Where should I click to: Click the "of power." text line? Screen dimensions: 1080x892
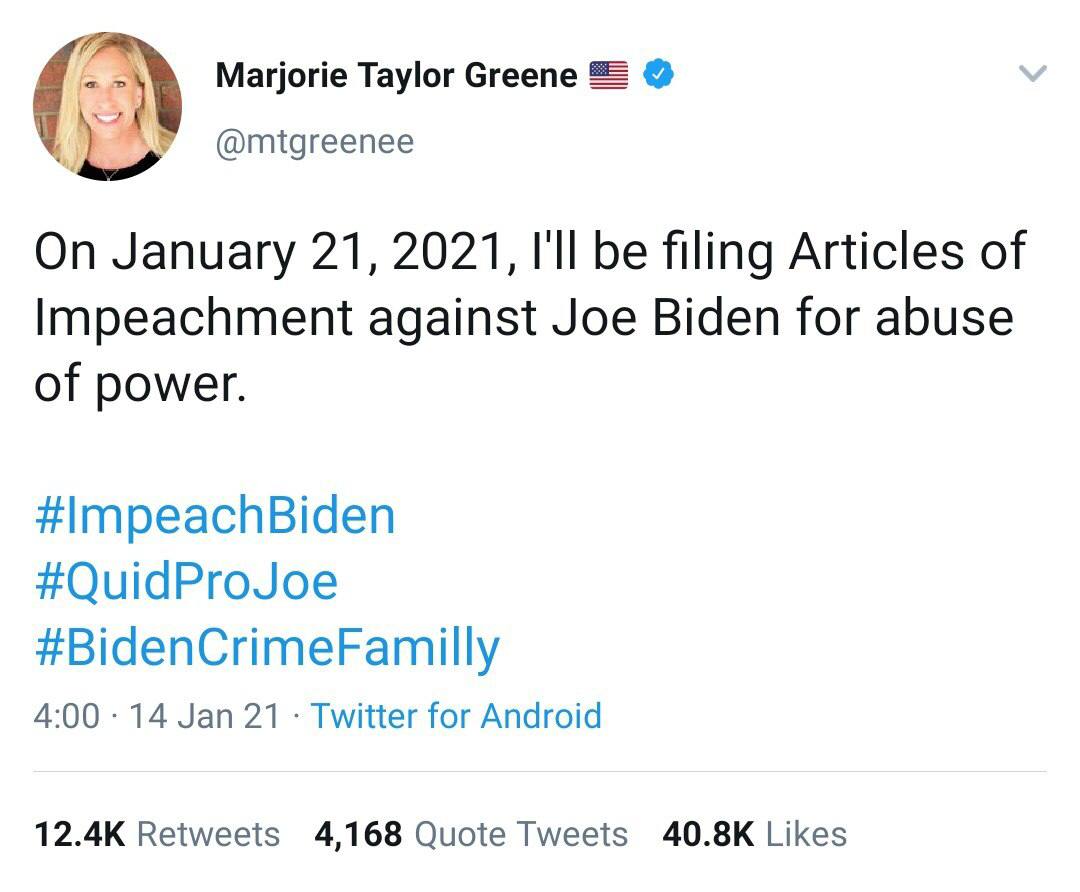click(x=139, y=383)
